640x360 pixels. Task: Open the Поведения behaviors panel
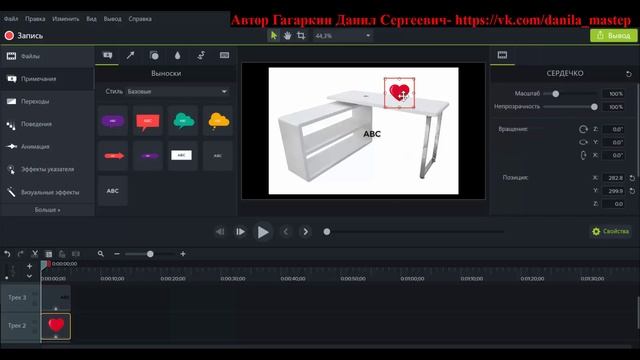(47, 124)
